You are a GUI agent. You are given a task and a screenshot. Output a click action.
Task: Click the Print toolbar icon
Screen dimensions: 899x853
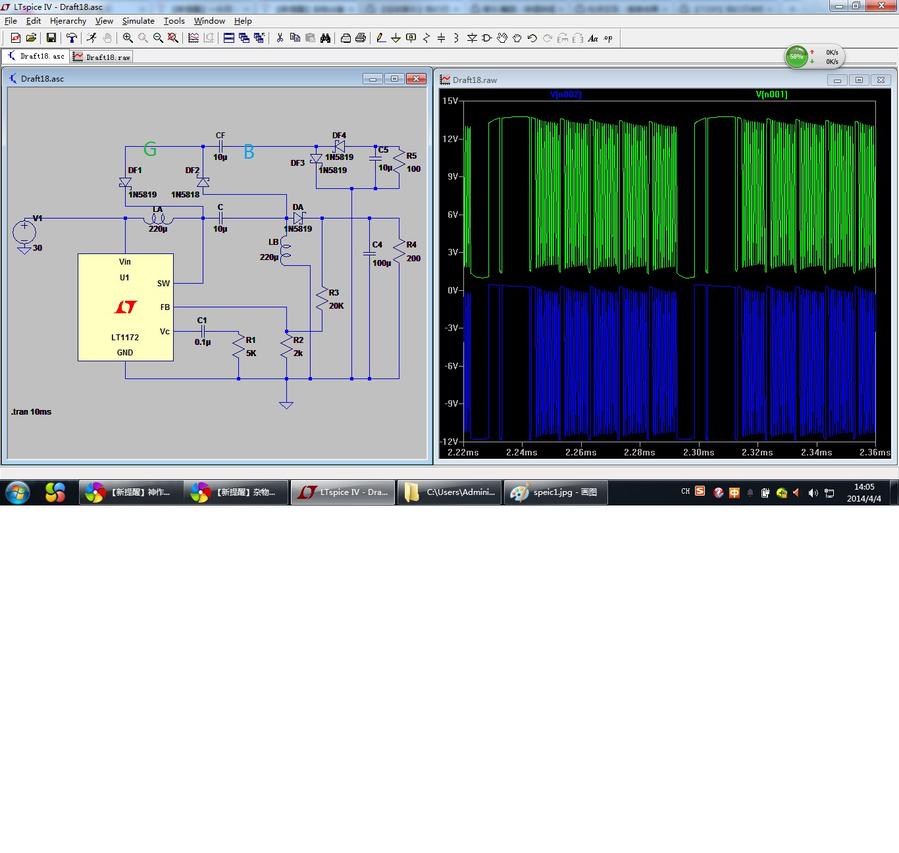(x=361, y=38)
